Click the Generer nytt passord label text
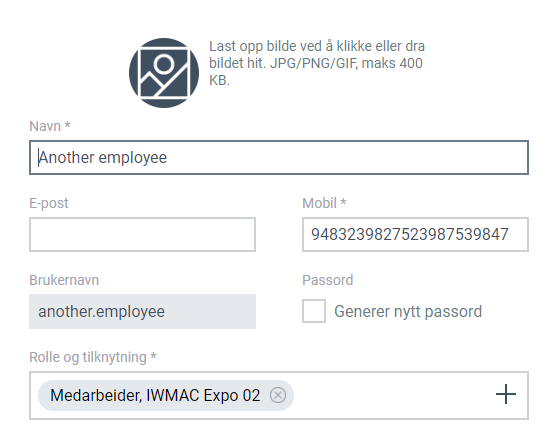This screenshot has height=441, width=559. 408,312
